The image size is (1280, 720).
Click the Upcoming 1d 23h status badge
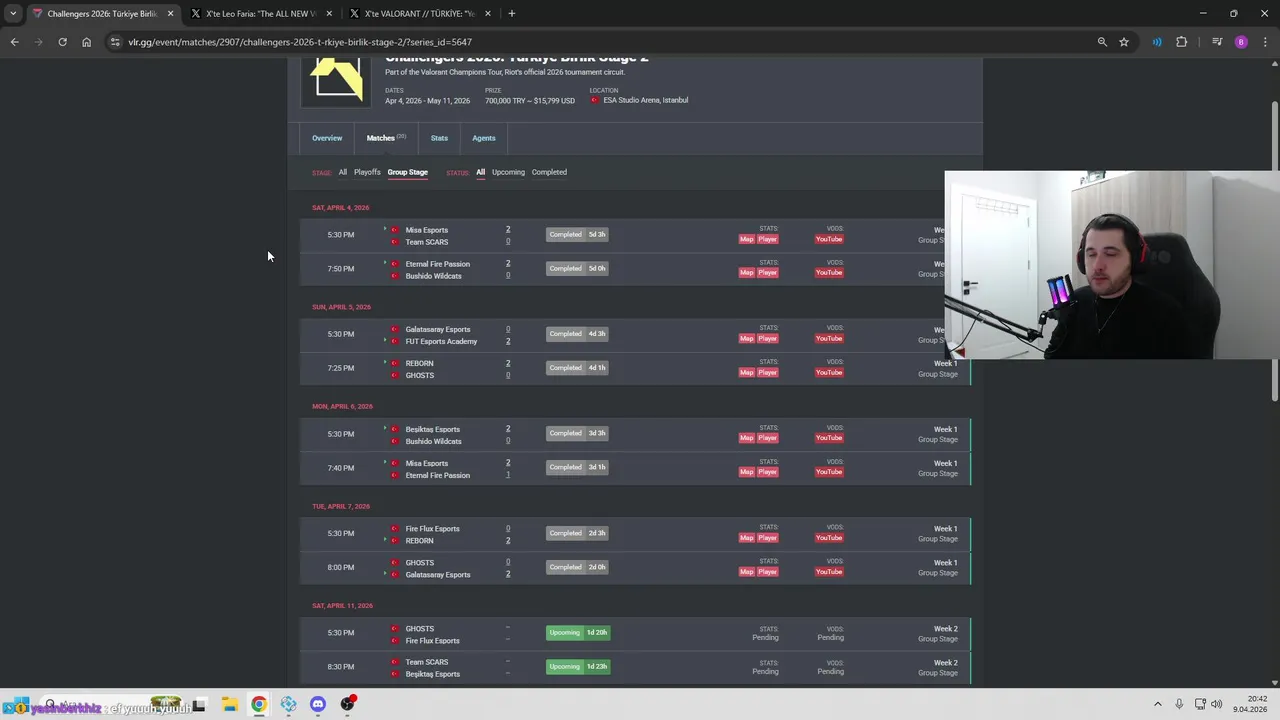577,667
